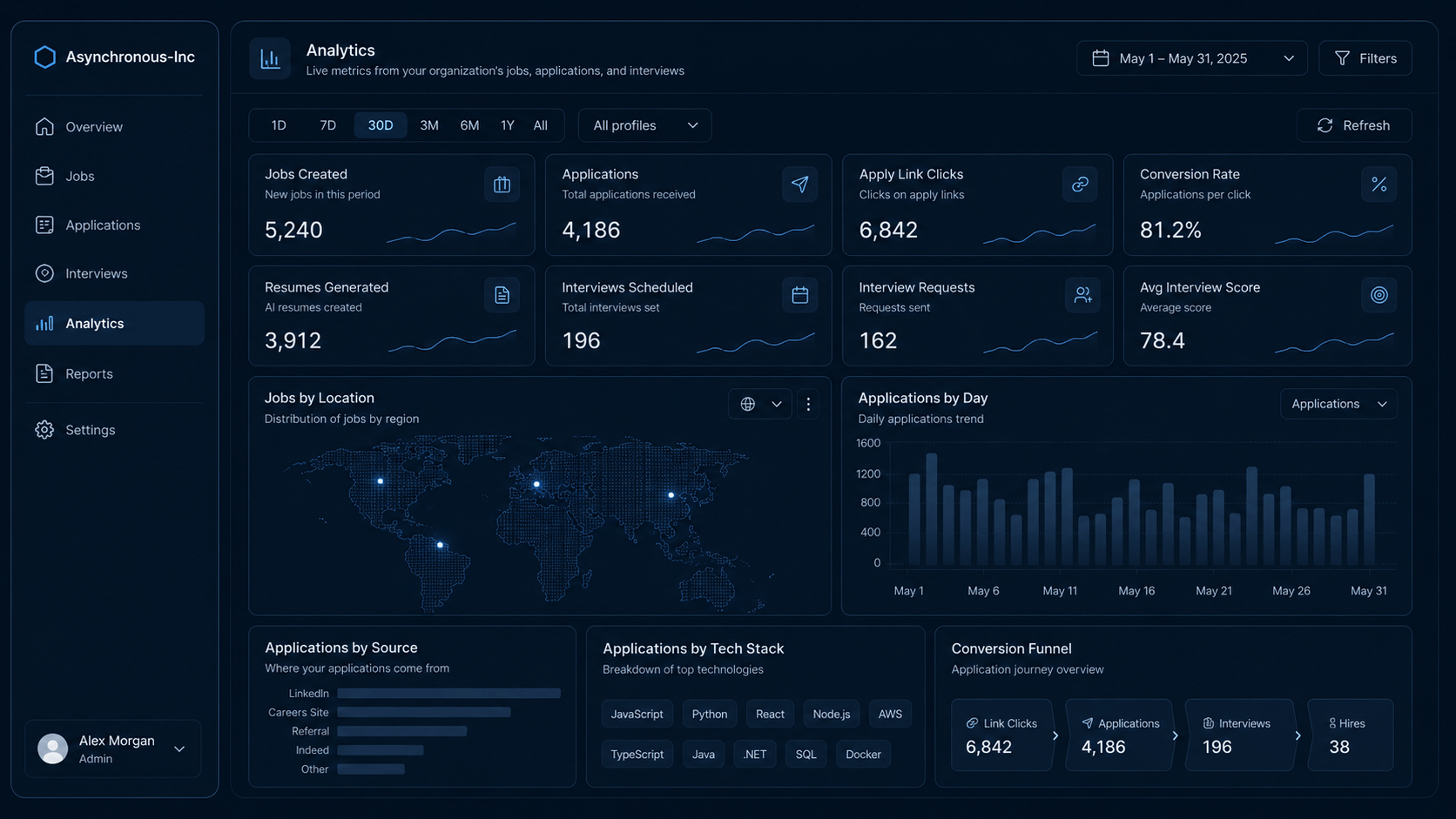Click the Avg Interview Score target icon
This screenshot has height=819, width=1456.
[1378, 295]
